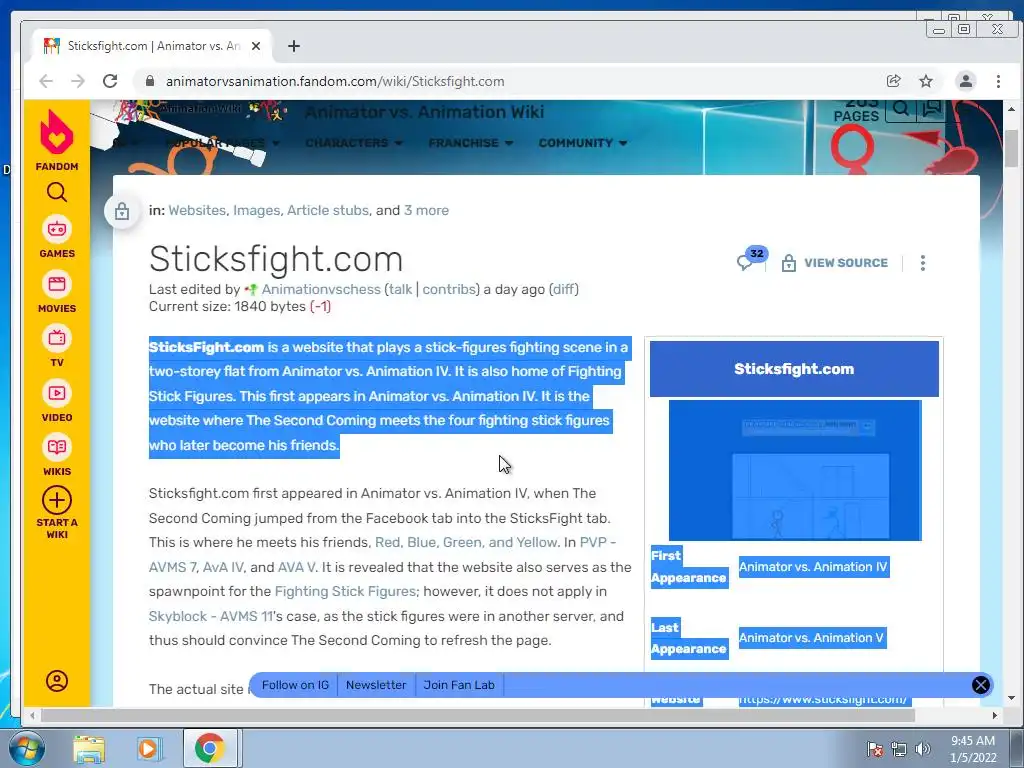Open a new browser tab
Screen dimensions: 1024x768
click(294, 46)
